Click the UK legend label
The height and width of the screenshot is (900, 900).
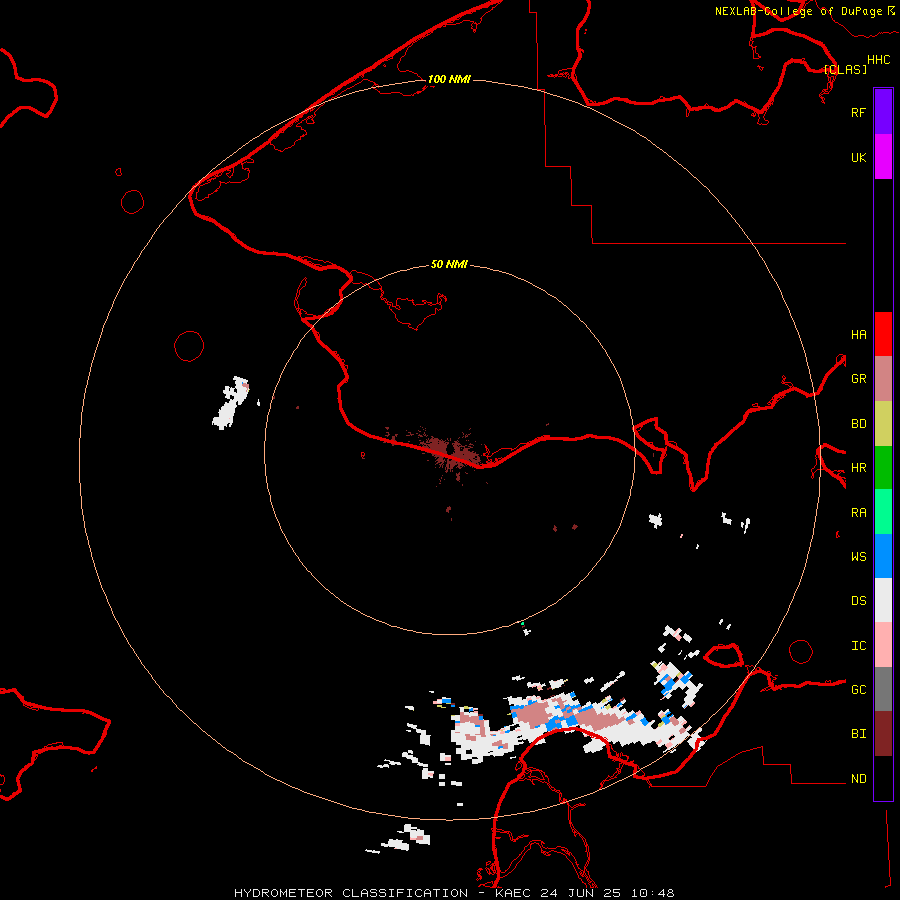pos(858,157)
